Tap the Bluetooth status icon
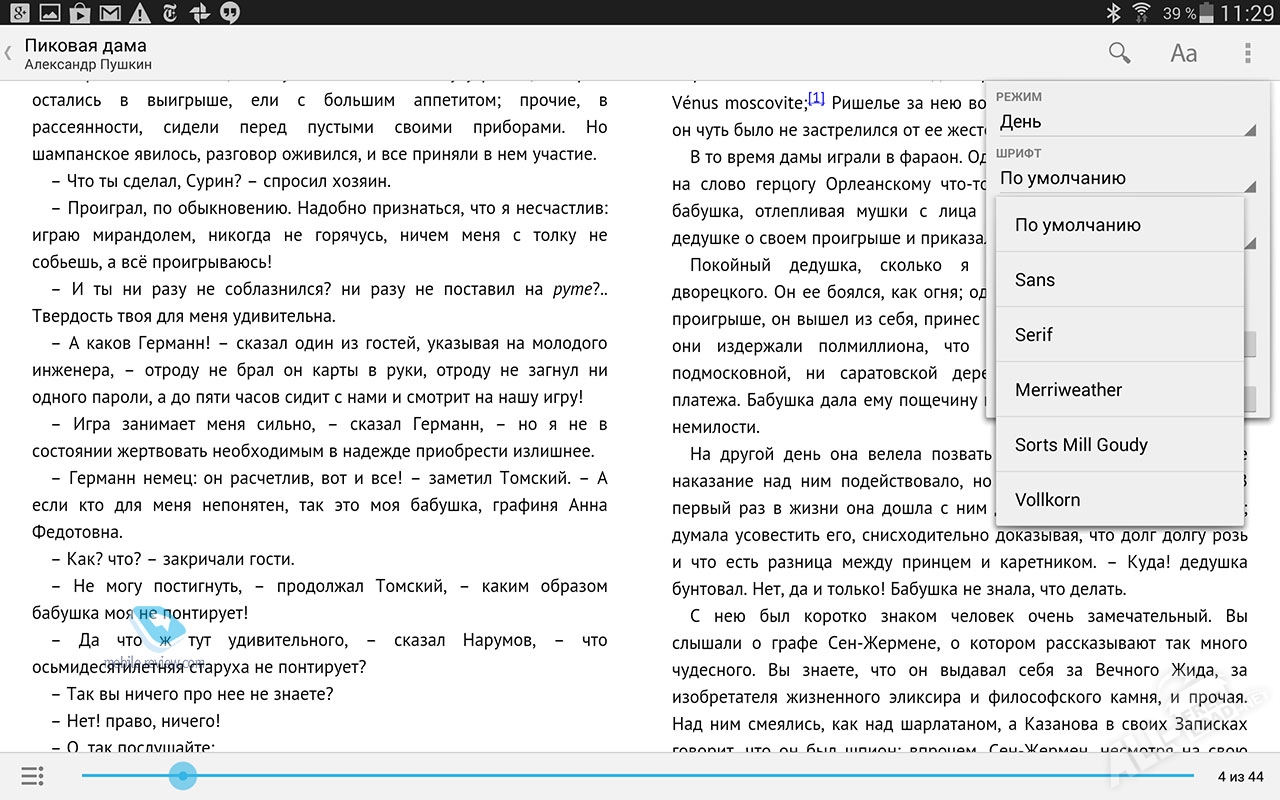The height and width of the screenshot is (800, 1280). pos(1113,12)
